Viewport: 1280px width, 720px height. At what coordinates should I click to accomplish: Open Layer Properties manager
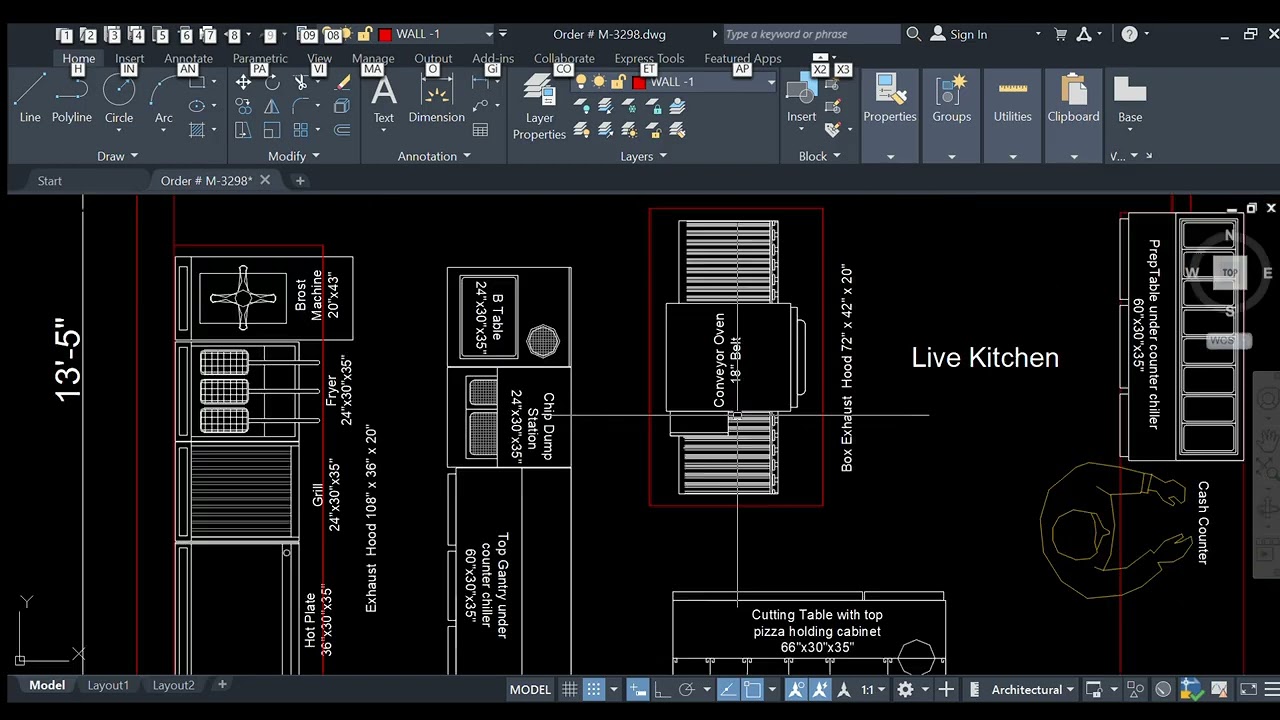pos(540,106)
